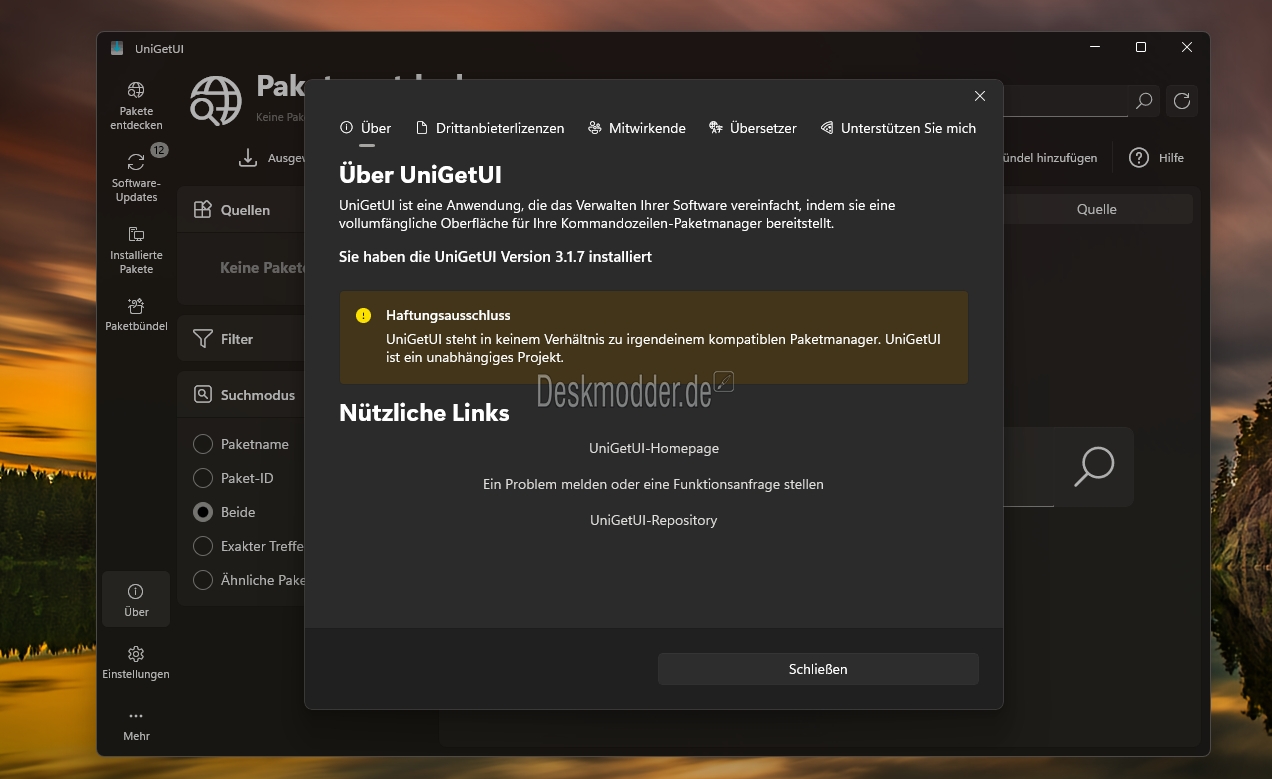Select Exakter Treffer radio button
Viewport: 1272px width, 779px height.
click(x=203, y=546)
